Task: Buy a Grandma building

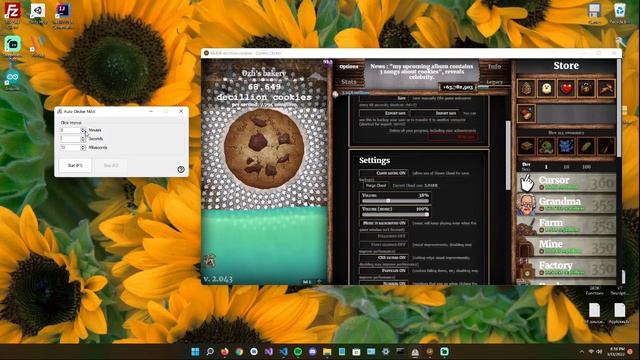Action: (x=566, y=204)
